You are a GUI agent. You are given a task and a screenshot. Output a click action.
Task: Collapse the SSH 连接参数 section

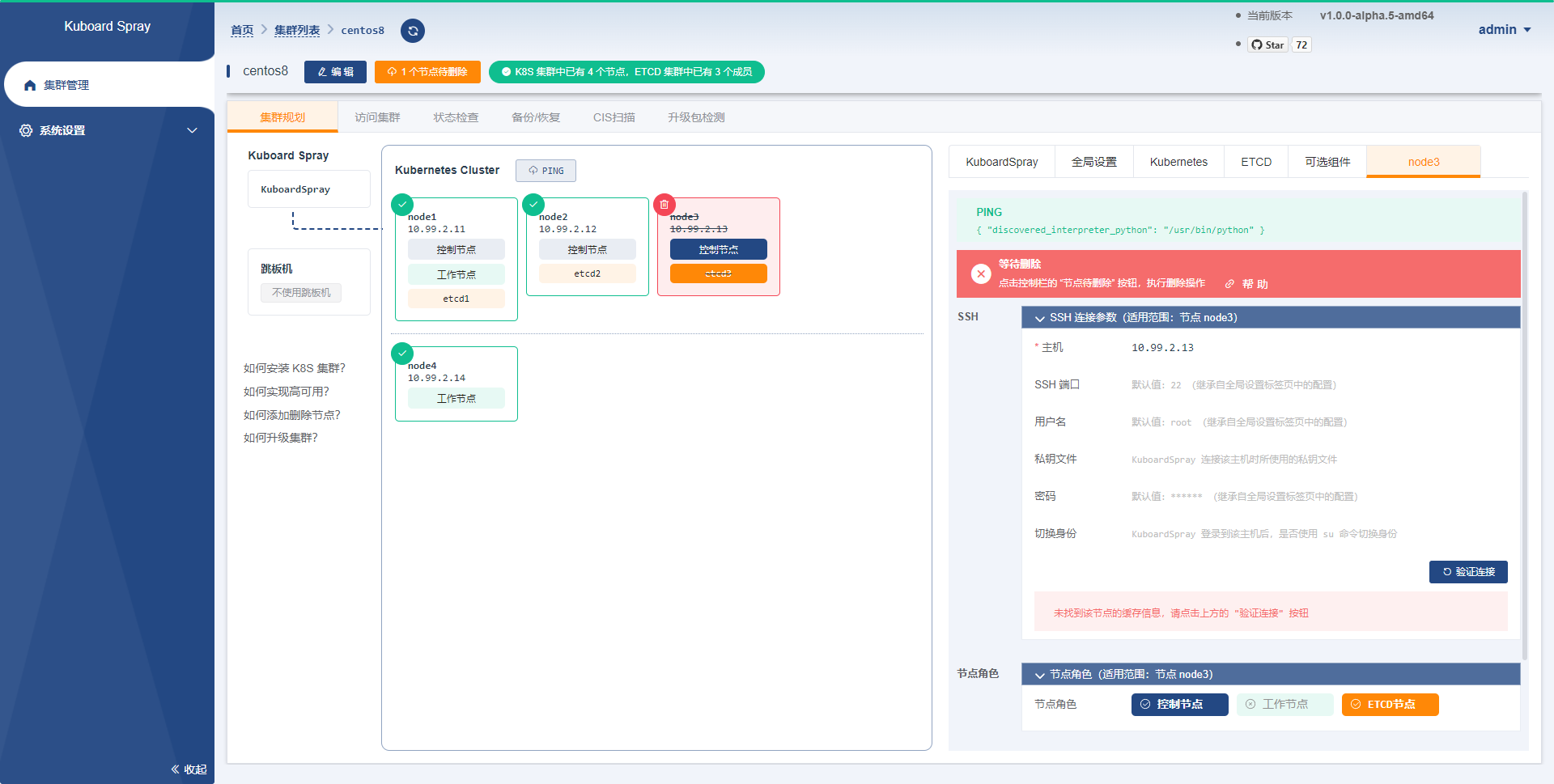pos(1271,317)
